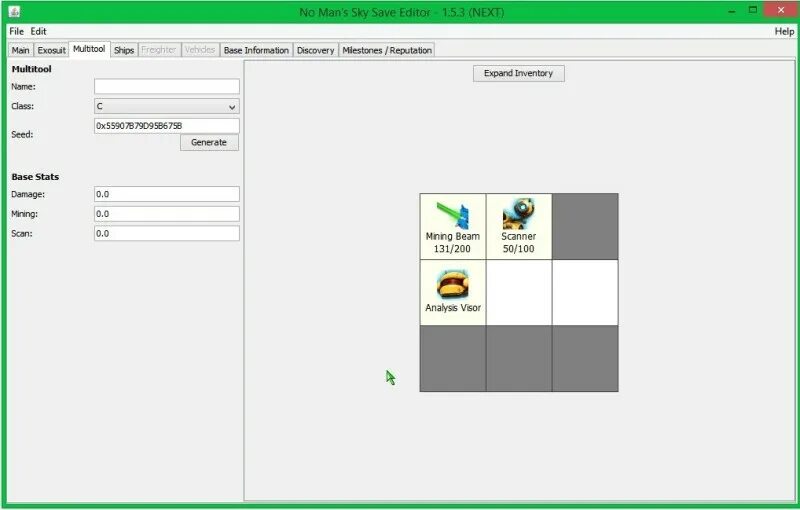This screenshot has height=510, width=800.
Task: Minimize the Save Editor window
Action: coord(732,10)
